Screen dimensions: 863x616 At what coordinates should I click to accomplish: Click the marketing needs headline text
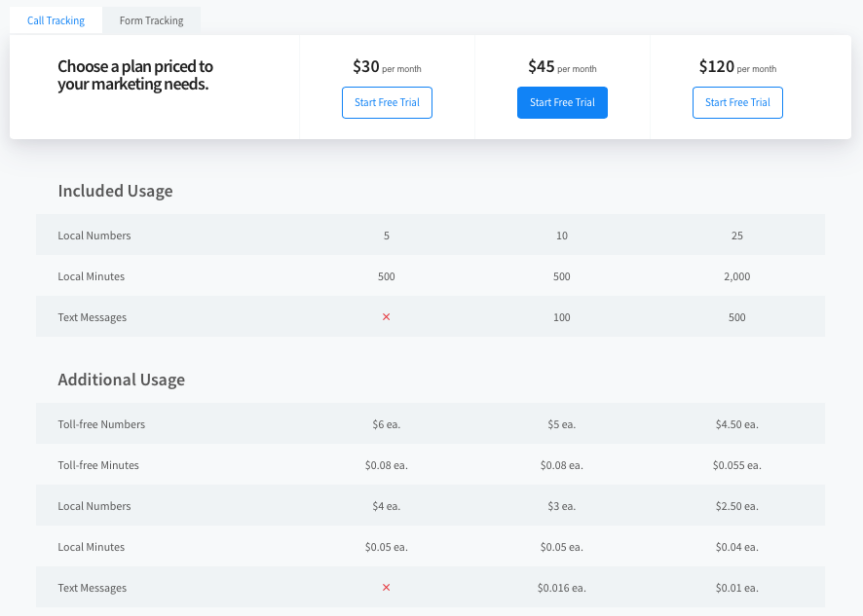135,75
